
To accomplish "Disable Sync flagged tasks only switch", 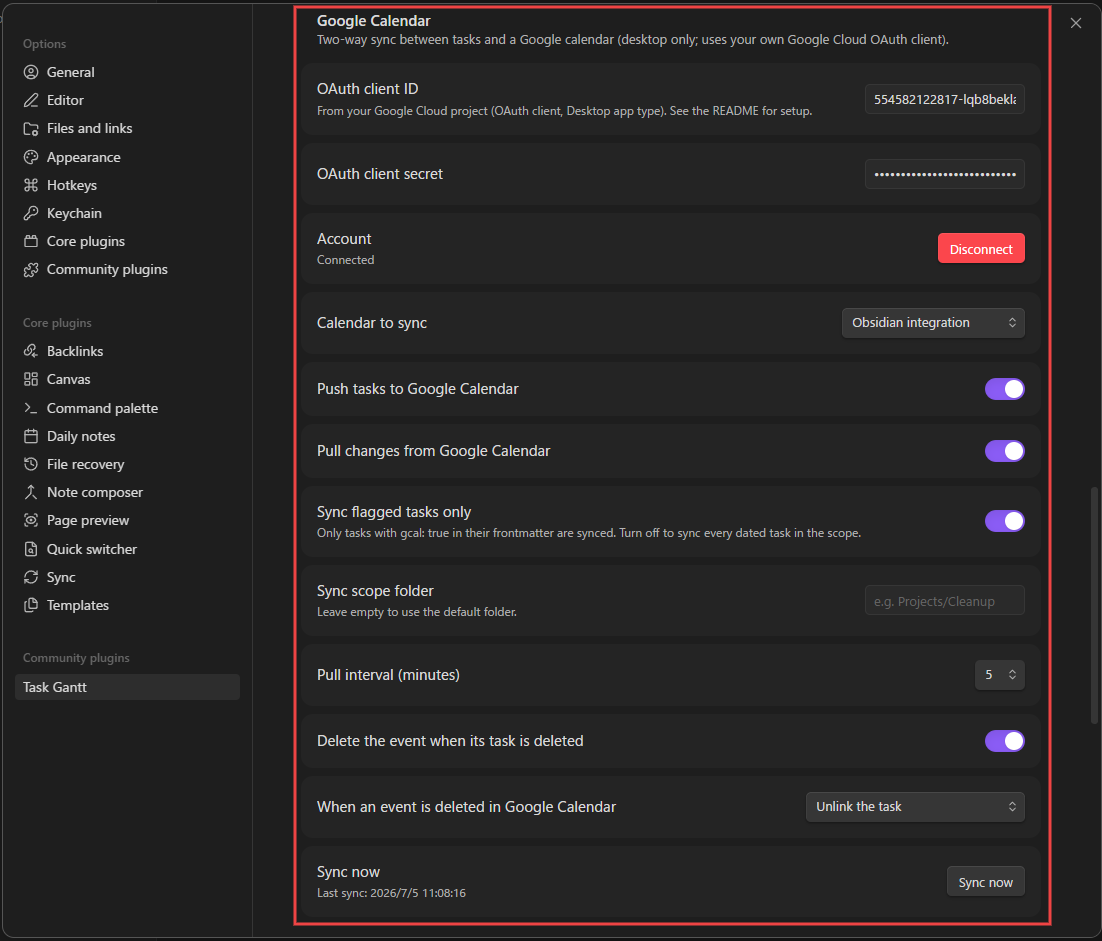I will point(1004,521).
